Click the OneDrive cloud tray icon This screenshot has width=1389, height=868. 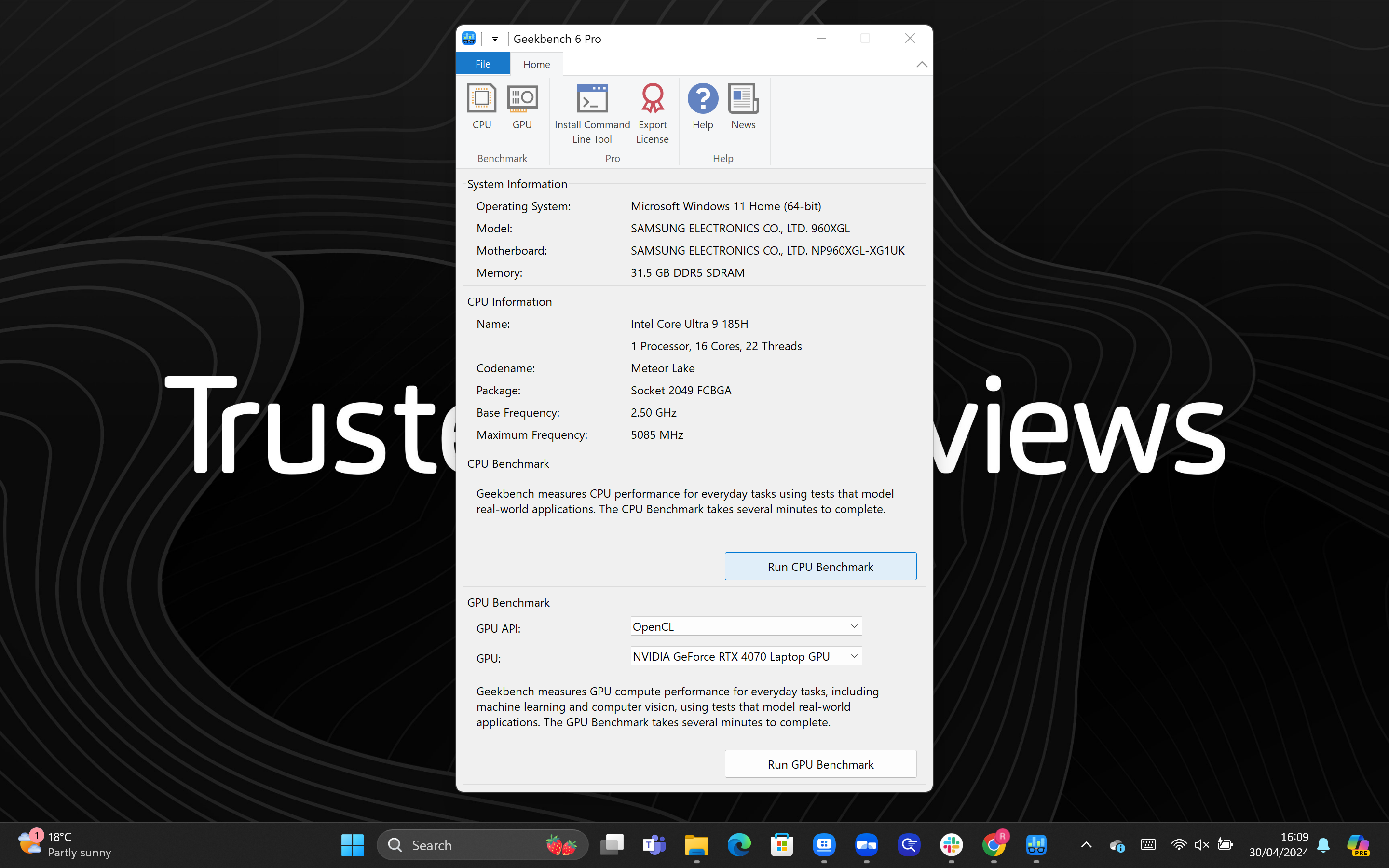[1117, 845]
